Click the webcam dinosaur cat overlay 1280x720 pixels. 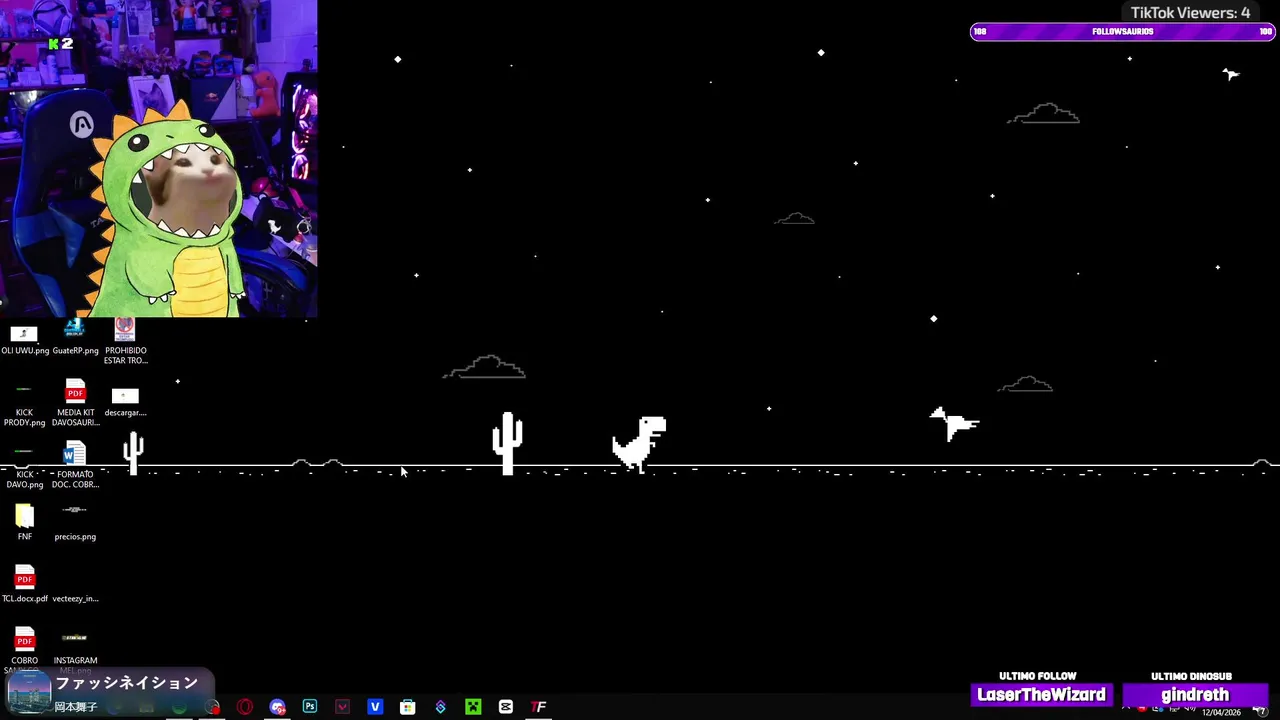tap(159, 159)
